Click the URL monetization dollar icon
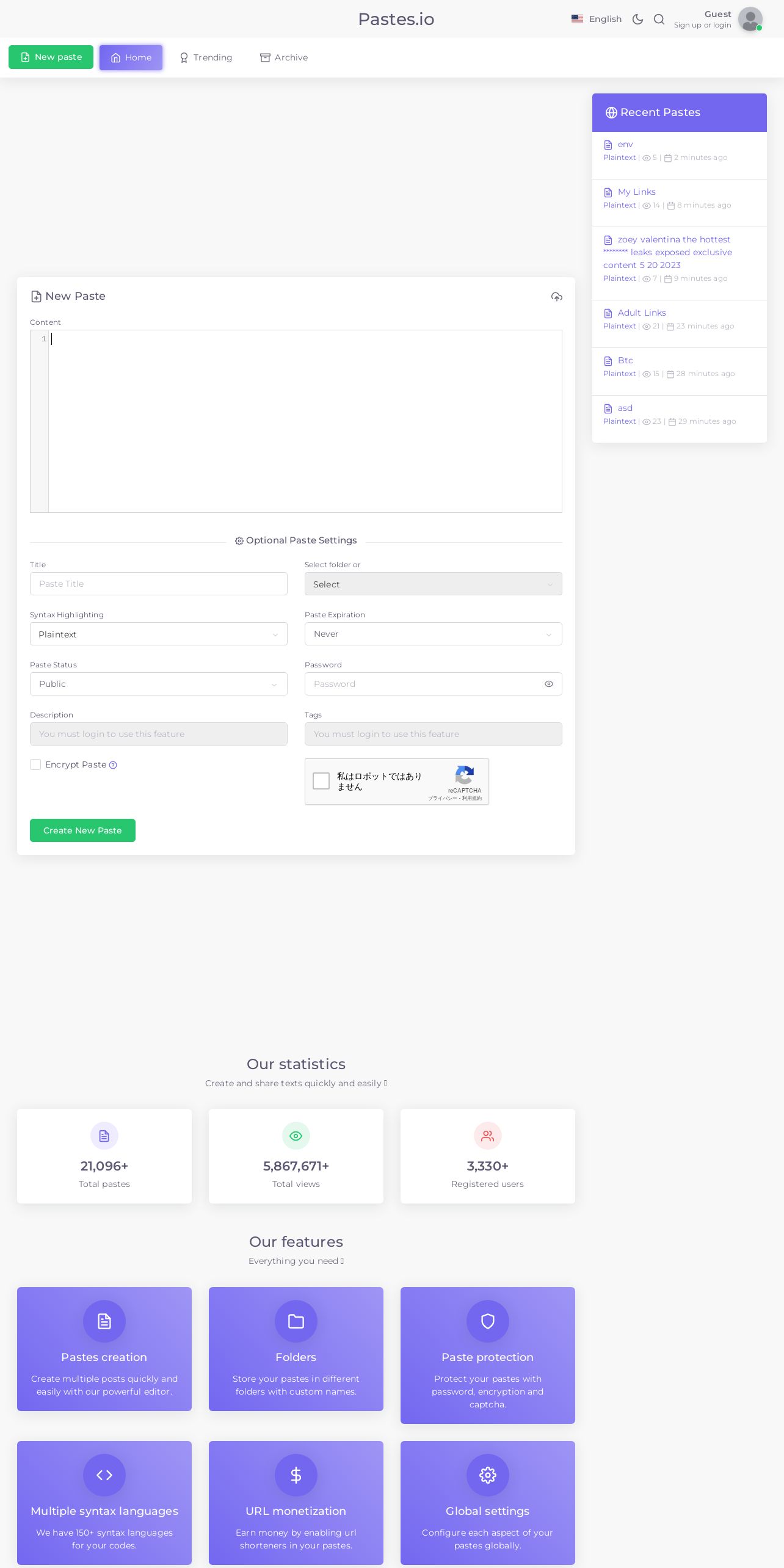The height and width of the screenshot is (1568, 784). (296, 1475)
